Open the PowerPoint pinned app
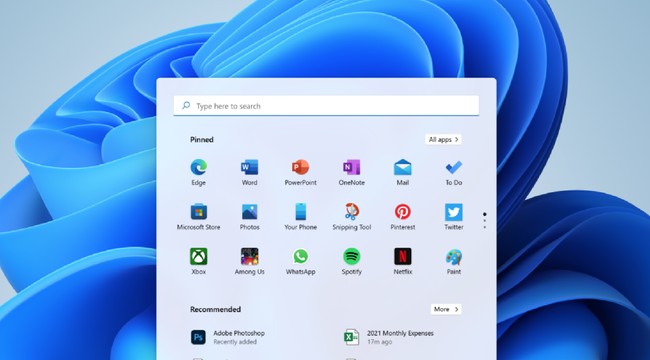Image resolution: width=650 pixels, height=360 pixels. (x=301, y=168)
